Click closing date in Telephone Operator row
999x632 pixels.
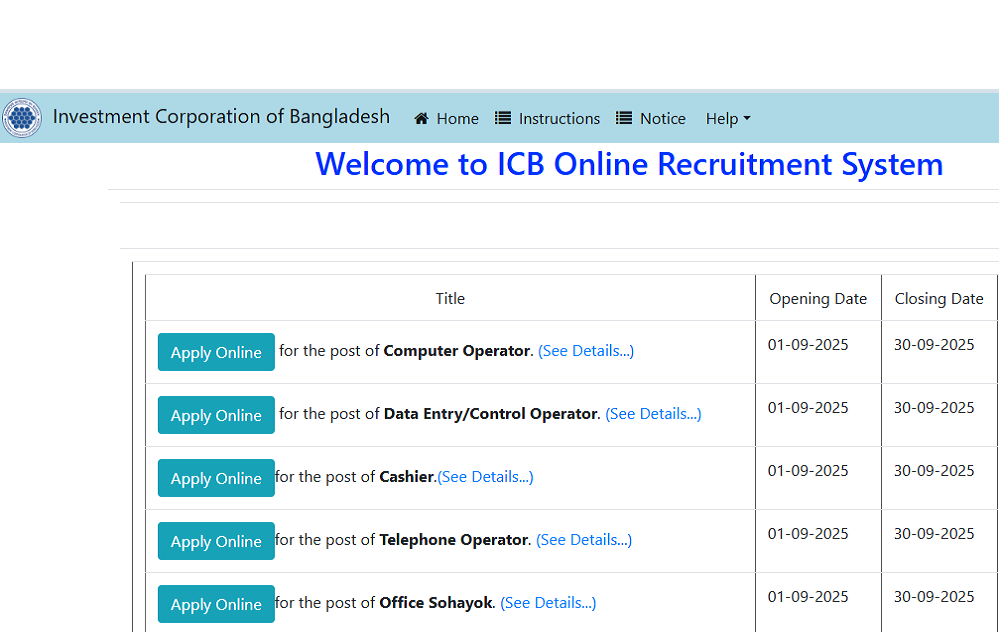tap(934, 535)
